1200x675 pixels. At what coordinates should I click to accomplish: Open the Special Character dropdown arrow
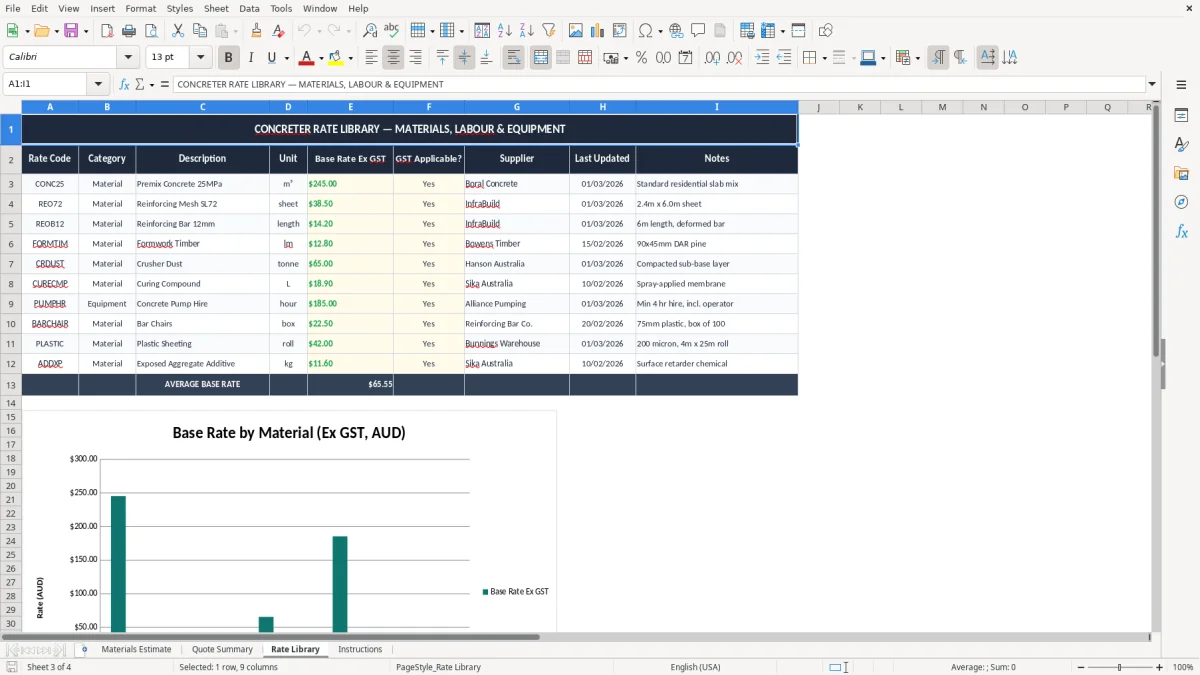point(660,31)
